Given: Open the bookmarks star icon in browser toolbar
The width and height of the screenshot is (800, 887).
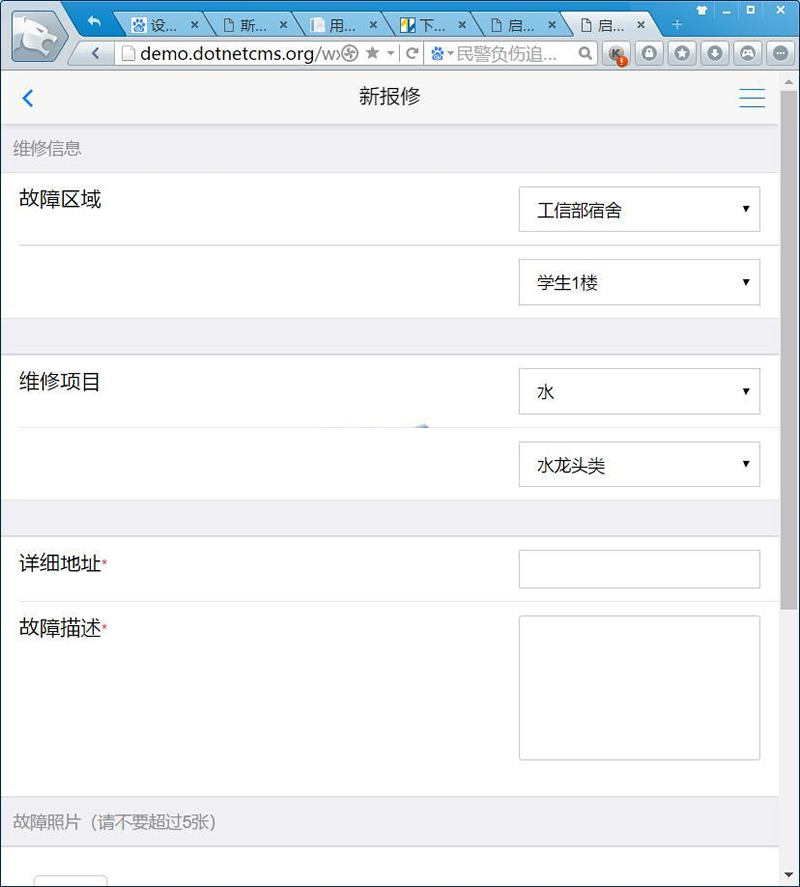Looking at the screenshot, I should tap(681, 54).
